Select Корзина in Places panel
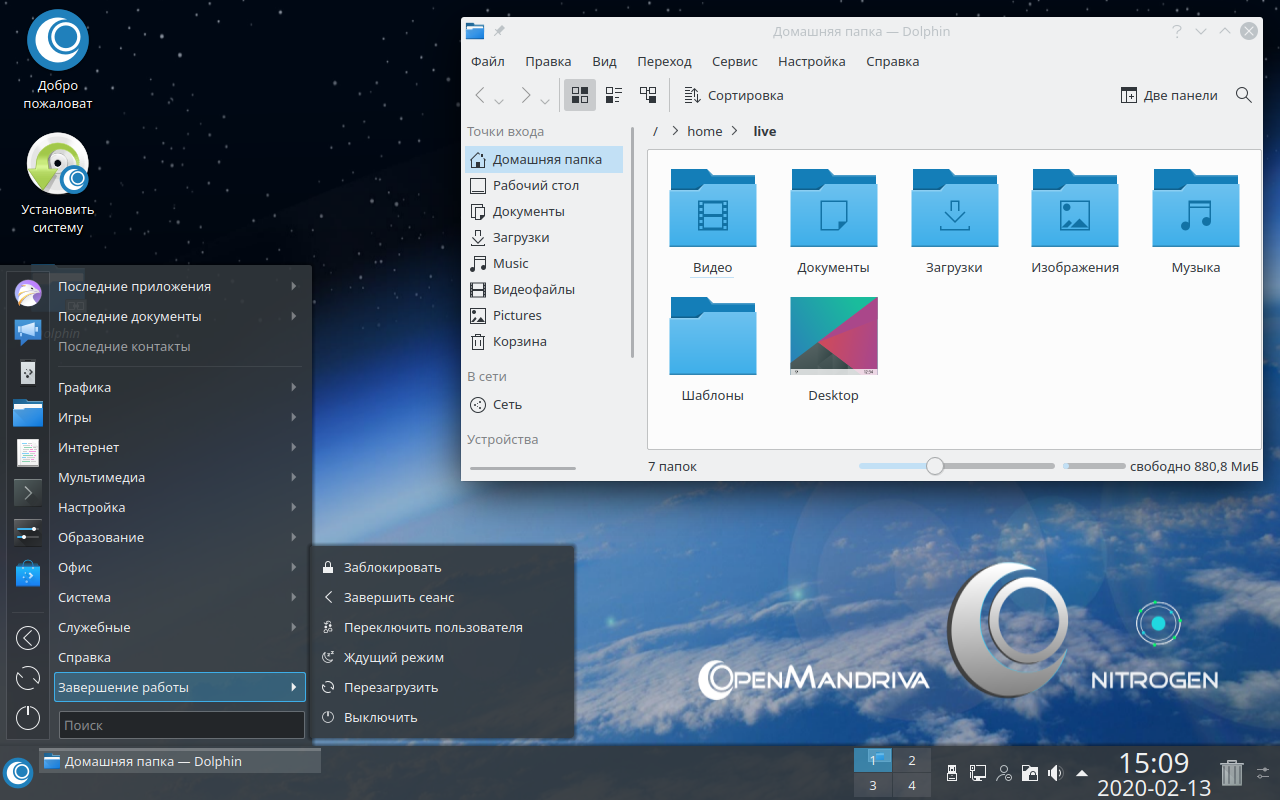This screenshot has height=800, width=1280. point(544,341)
